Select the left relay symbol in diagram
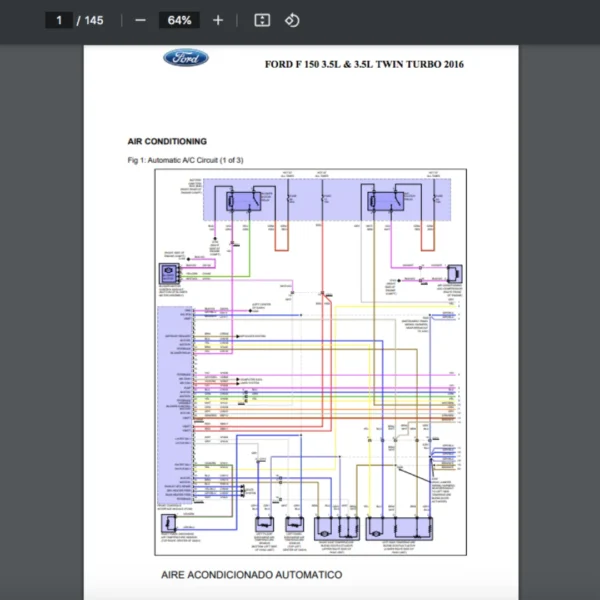The image size is (600, 600). pos(243,200)
